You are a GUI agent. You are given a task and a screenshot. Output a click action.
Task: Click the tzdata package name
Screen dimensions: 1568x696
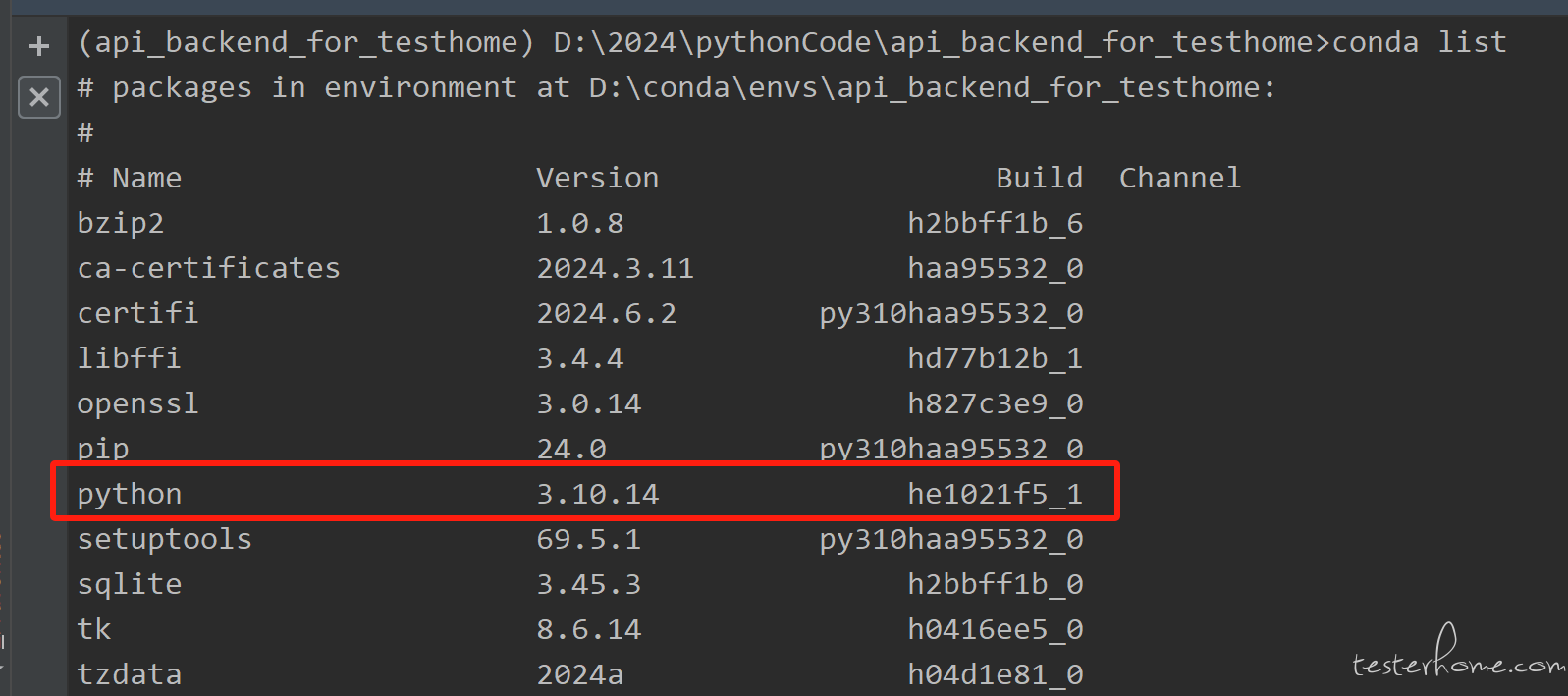click(x=130, y=674)
